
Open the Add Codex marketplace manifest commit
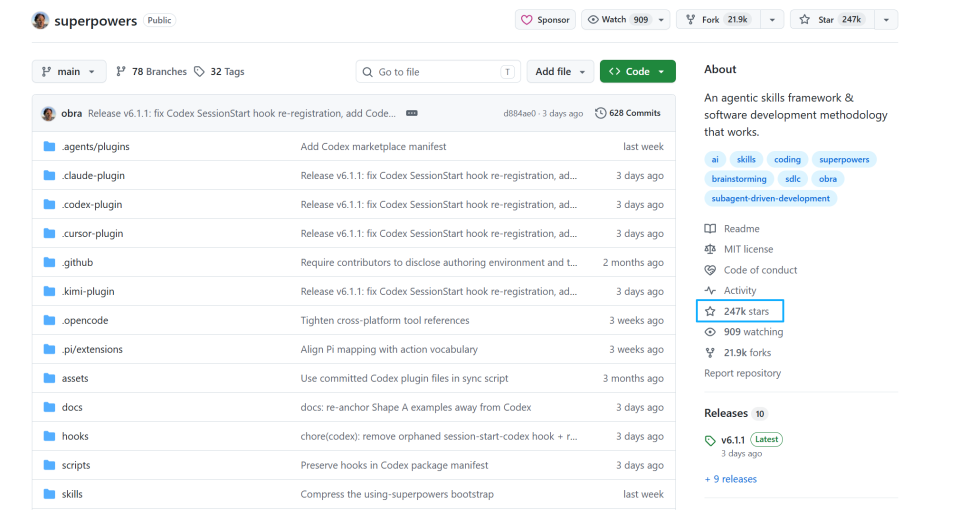click(373, 146)
